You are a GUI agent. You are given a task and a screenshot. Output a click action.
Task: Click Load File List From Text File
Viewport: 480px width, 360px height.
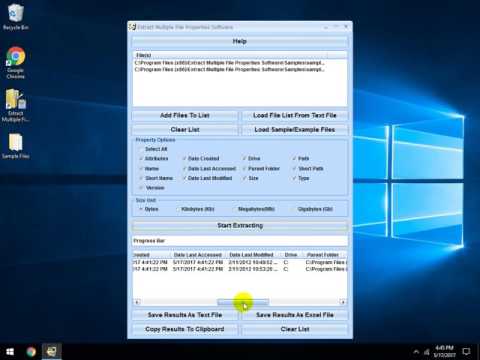(295, 115)
